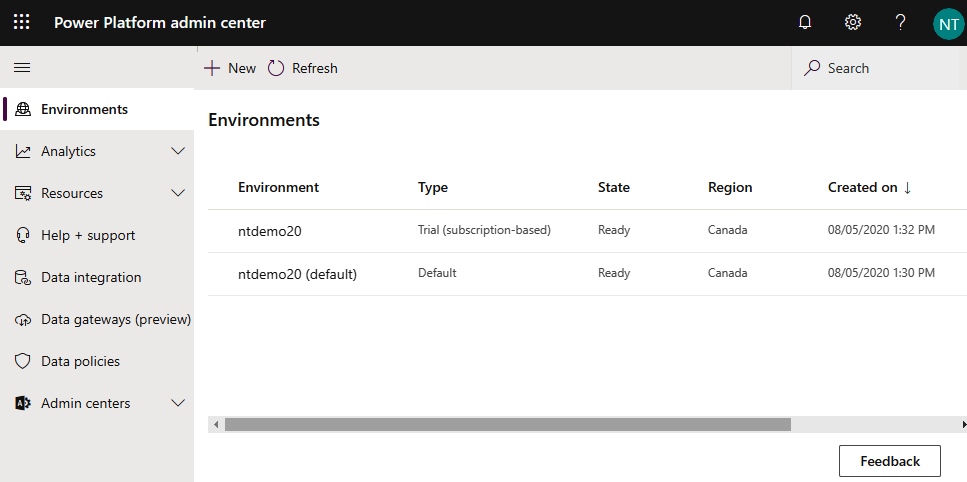Click the Environments globe icon
The width and height of the screenshot is (967, 482).
pos(23,109)
